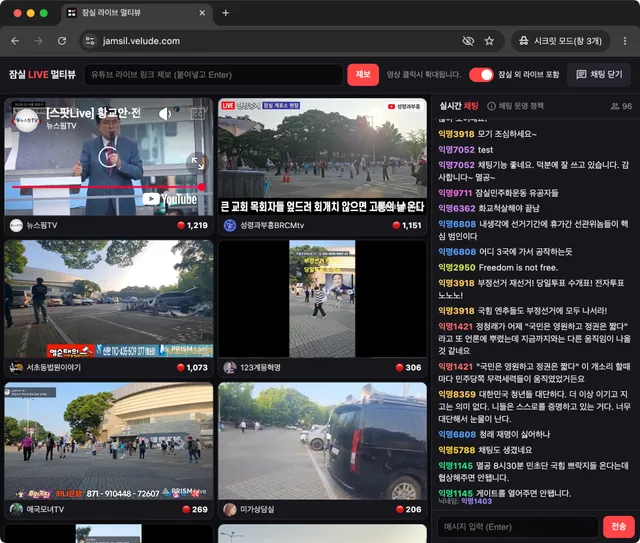Viewport: 640px width, 543px height.
Task: Toggle 잠실 외 라이브 포함 switch
Action: click(481, 75)
